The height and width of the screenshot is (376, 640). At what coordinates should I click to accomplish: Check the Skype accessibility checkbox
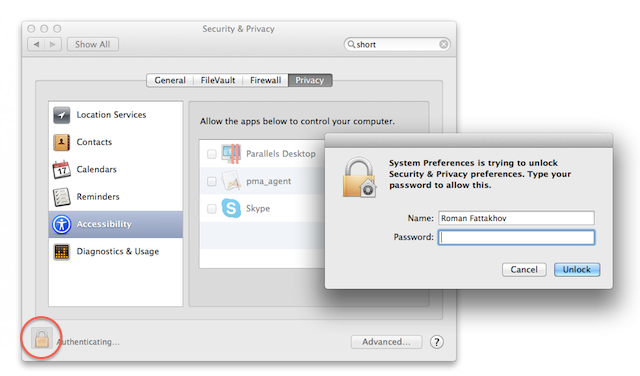[x=211, y=209]
